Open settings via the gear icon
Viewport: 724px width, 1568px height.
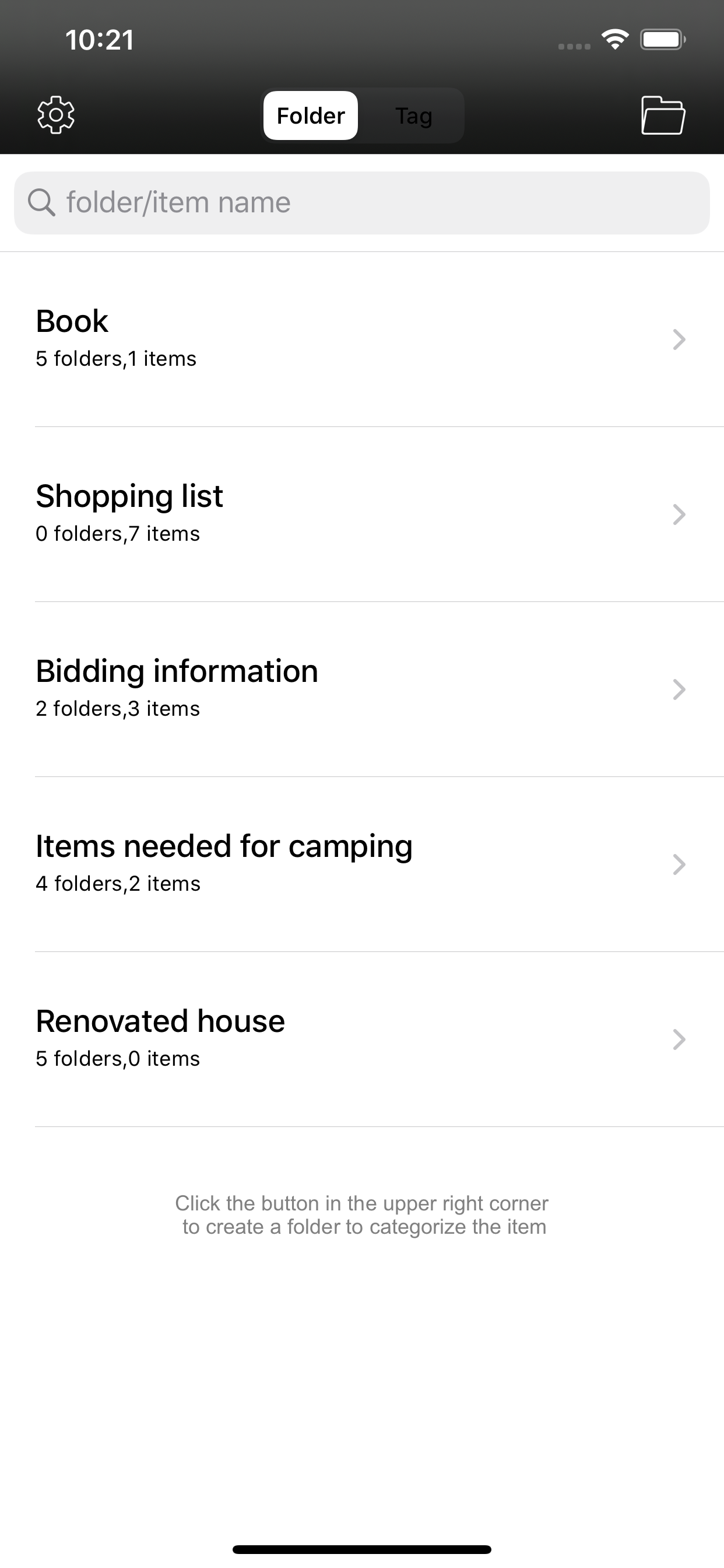click(56, 115)
